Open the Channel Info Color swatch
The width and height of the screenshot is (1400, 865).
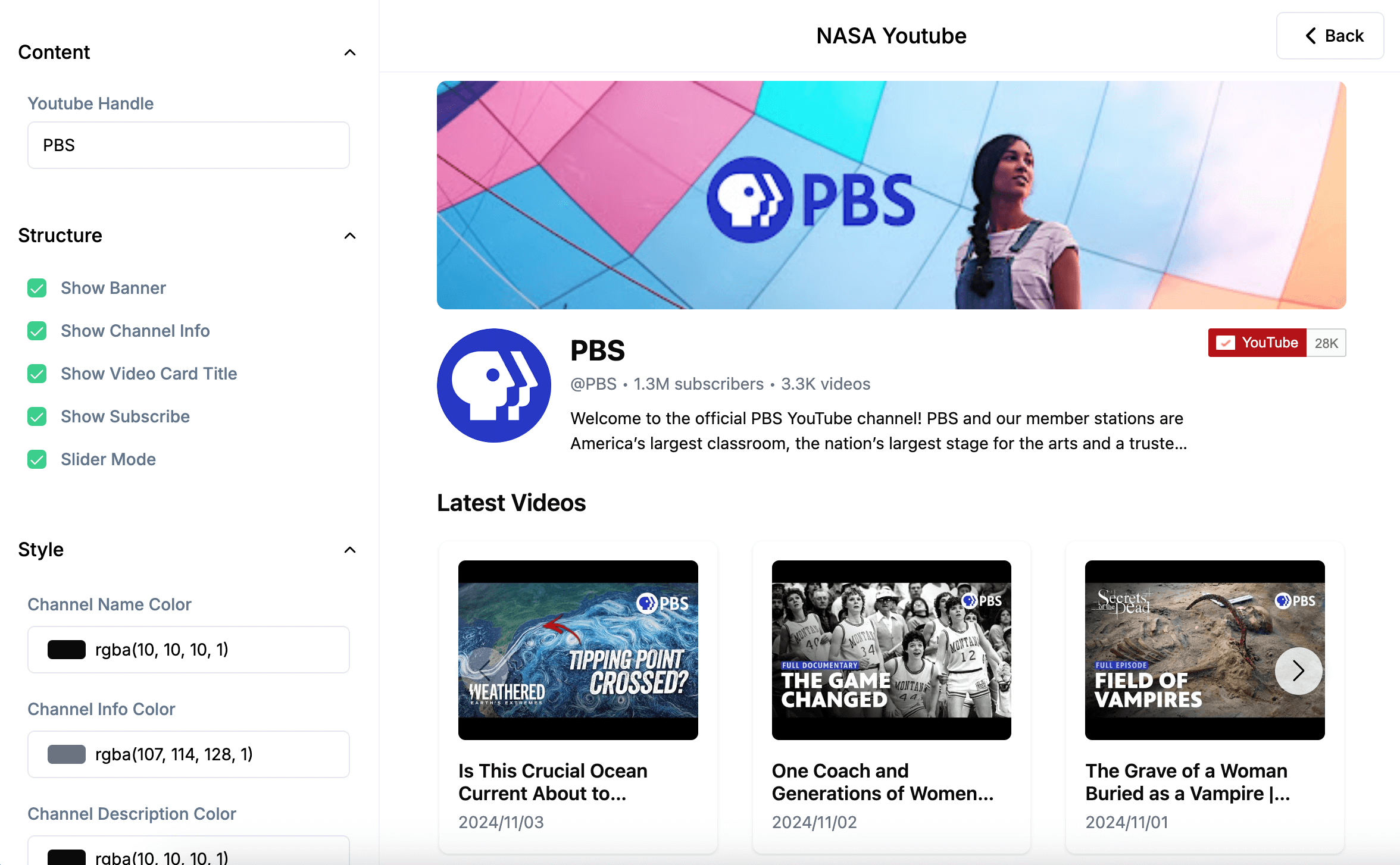tap(67, 754)
